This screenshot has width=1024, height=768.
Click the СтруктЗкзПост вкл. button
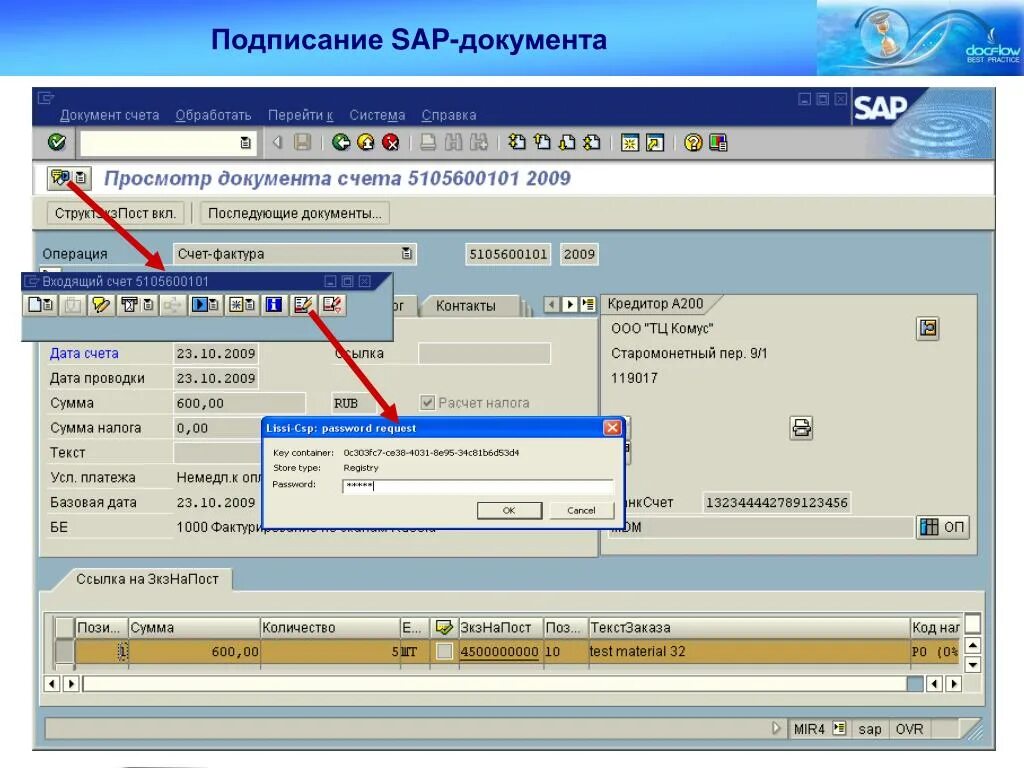coord(116,213)
